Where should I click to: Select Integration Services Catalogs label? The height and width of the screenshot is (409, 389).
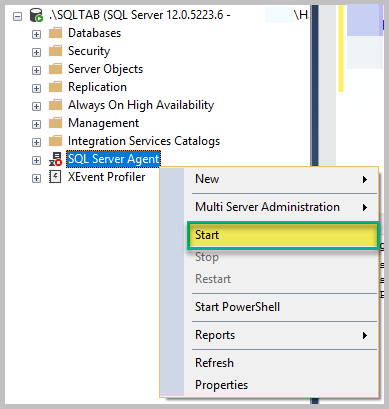pos(144,141)
